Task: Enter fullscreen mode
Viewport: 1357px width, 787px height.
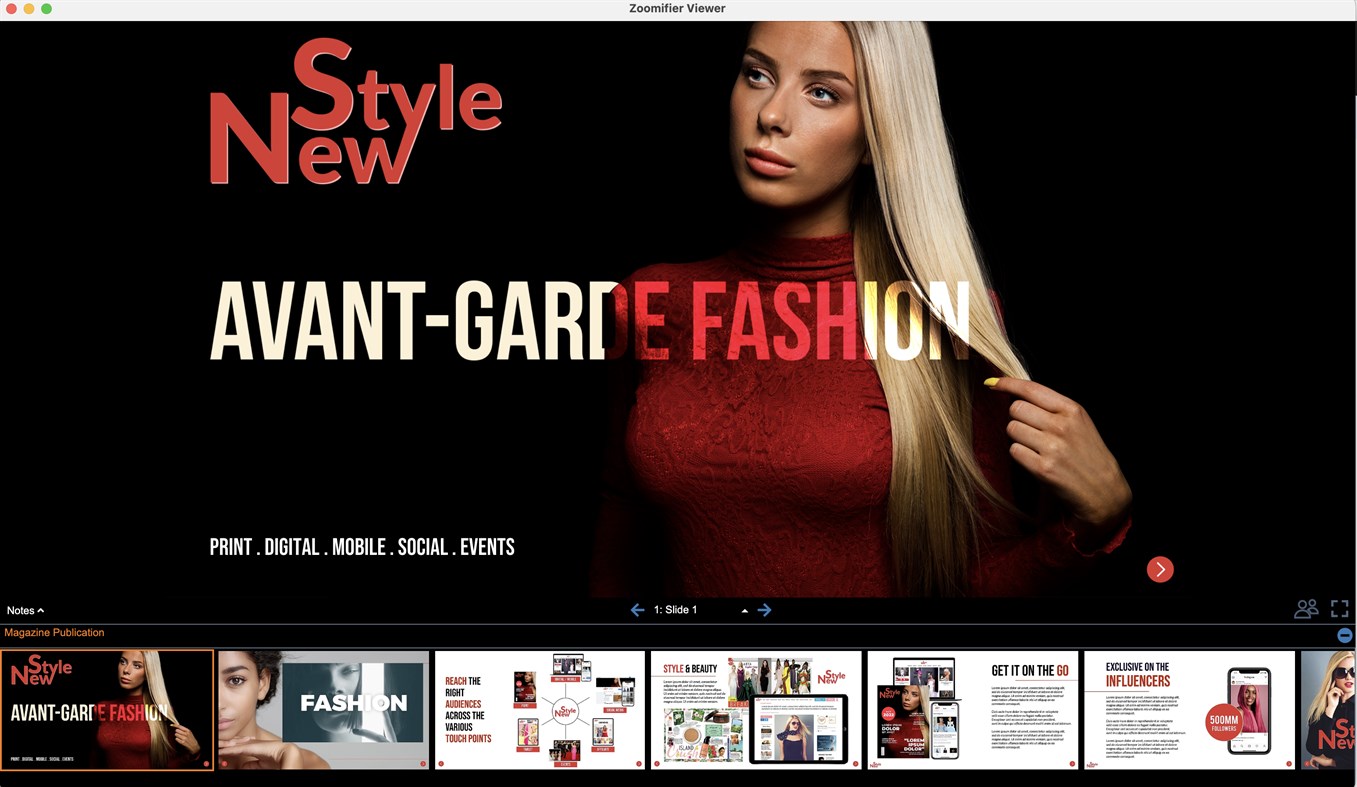Action: 1340,608
